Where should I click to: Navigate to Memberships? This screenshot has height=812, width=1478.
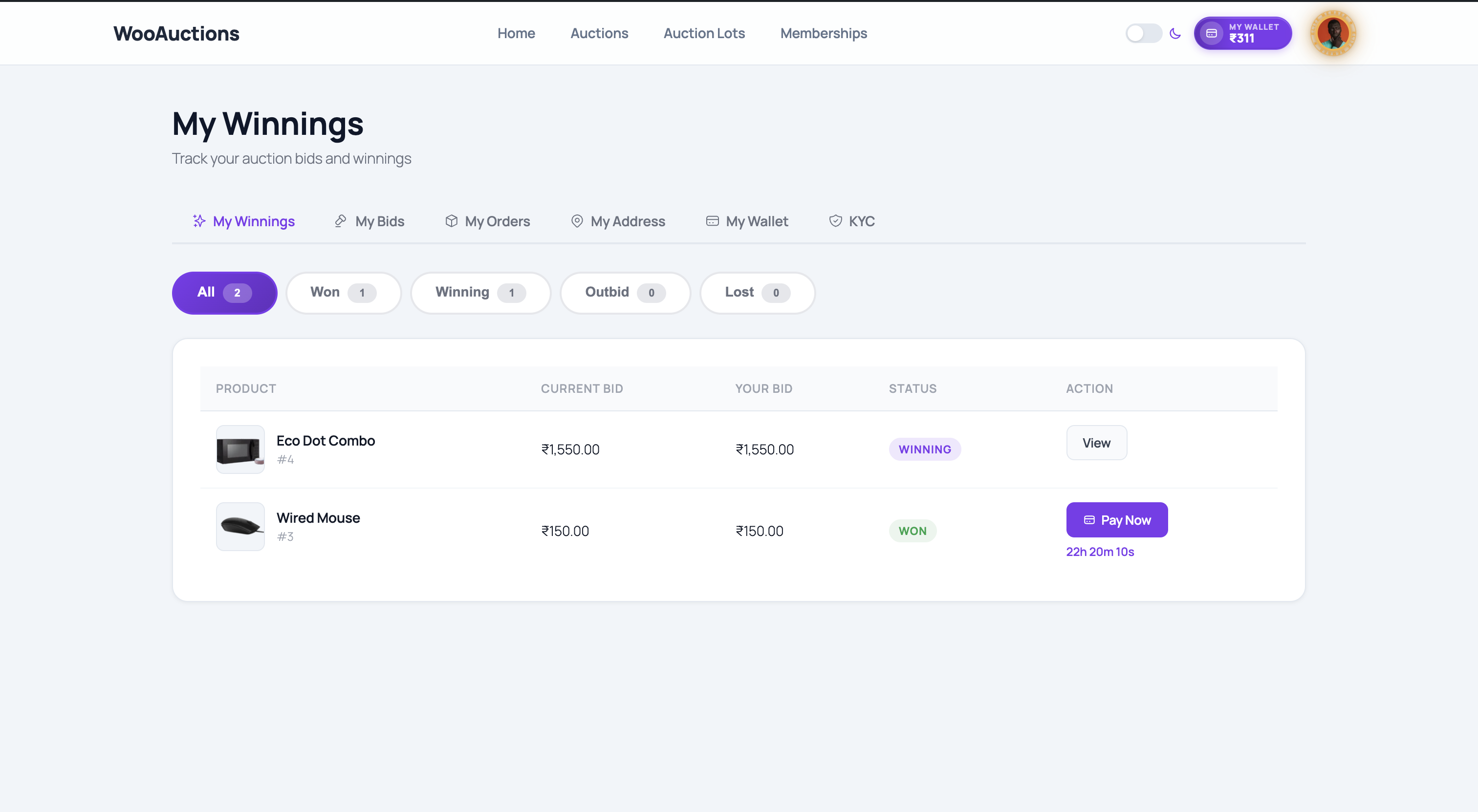824,33
